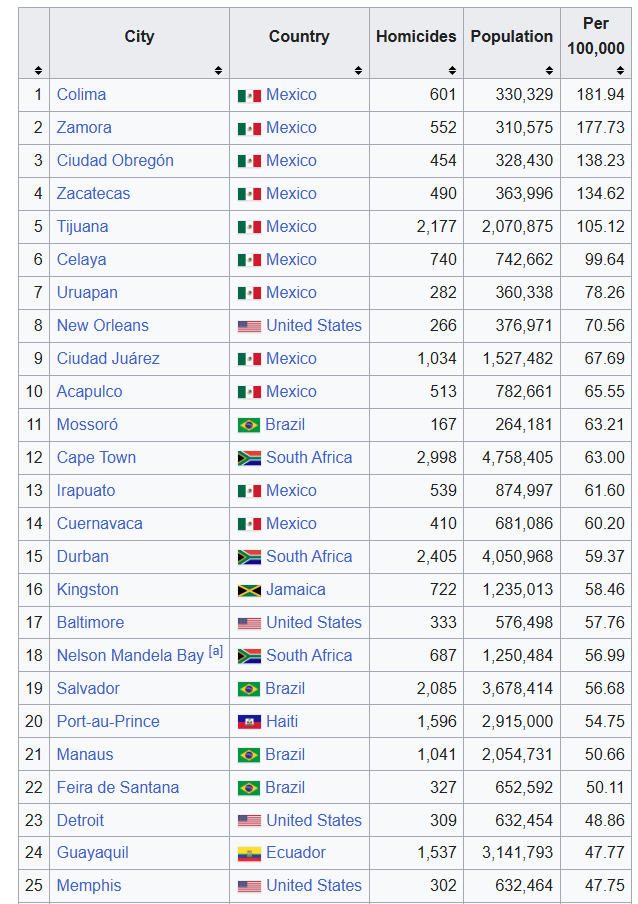638x904 pixels.
Task: Click Brazil flag in Manaus row
Action: tap(249, 755)
